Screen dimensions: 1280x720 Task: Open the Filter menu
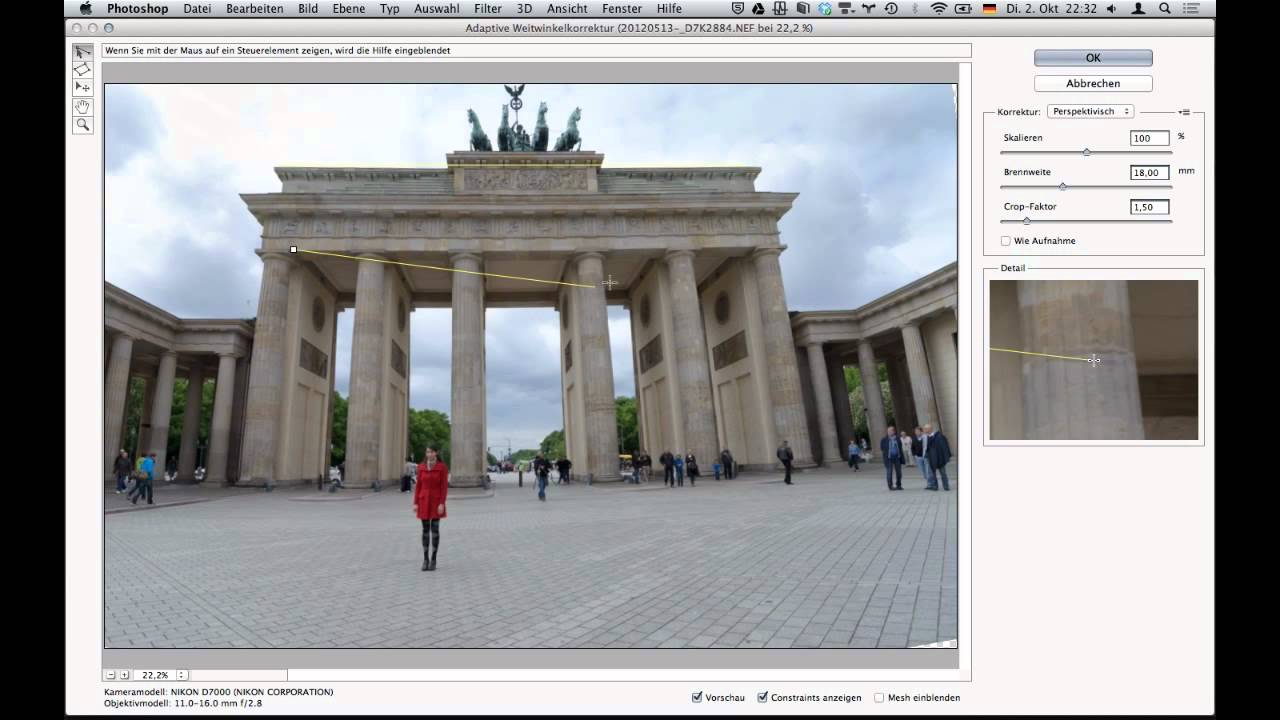(x=488, y=8)
